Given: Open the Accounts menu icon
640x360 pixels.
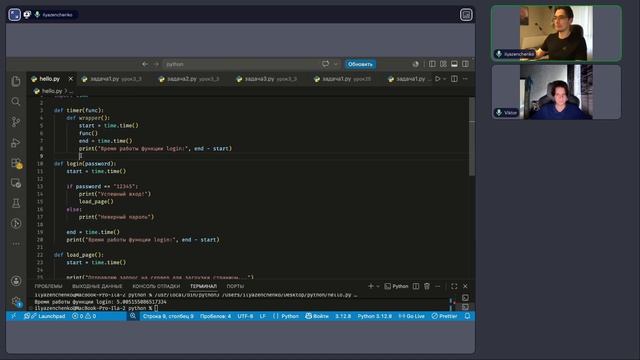Looking at the screenshot, I should tap(16, 281).
